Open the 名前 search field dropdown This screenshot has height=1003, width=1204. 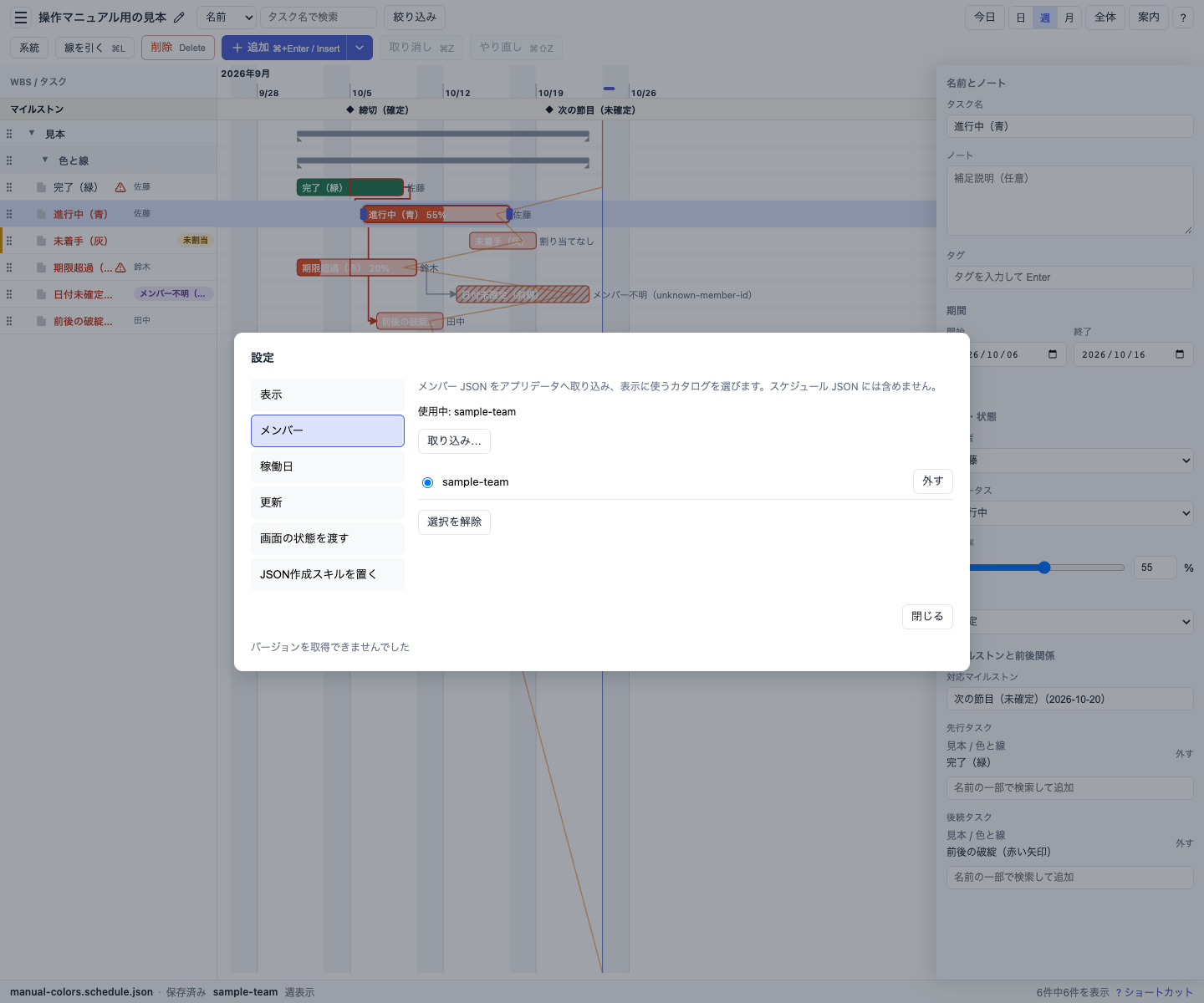pyautogui.click(x=227, y=18)
